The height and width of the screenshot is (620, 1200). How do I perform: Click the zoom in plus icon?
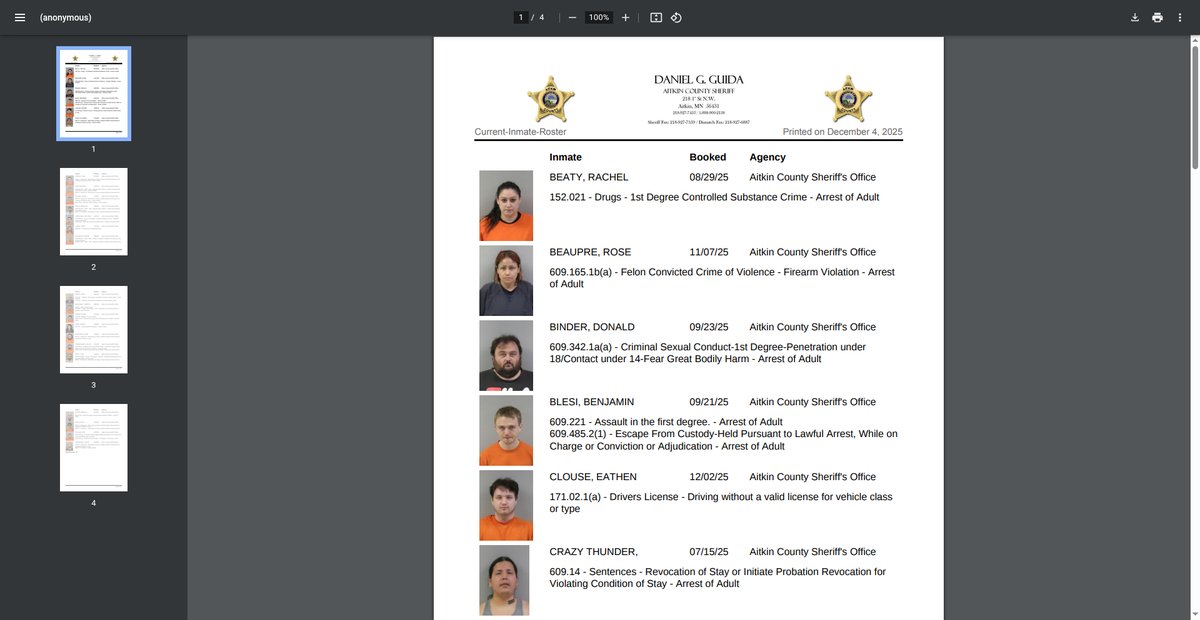click(625, 18)
